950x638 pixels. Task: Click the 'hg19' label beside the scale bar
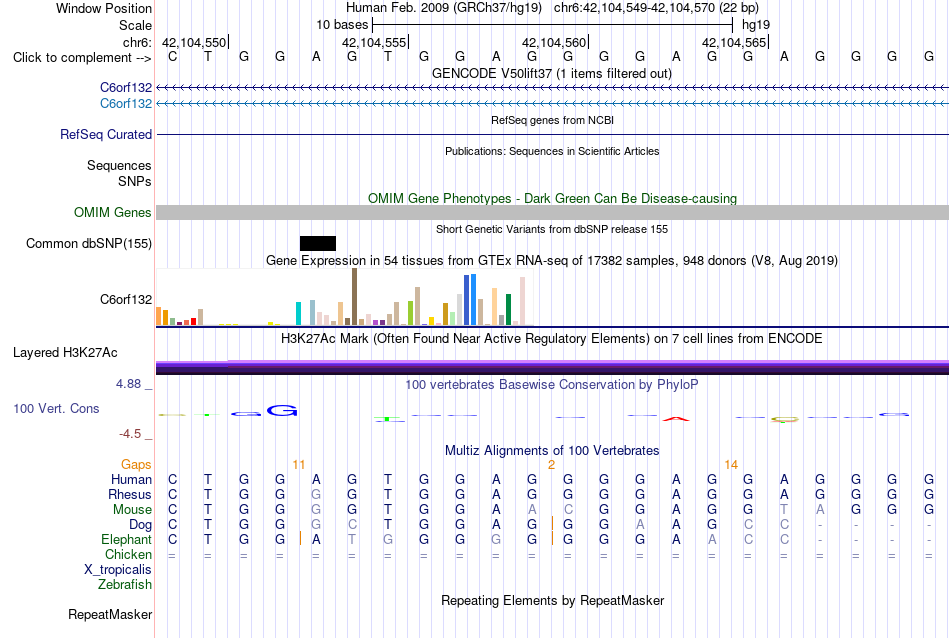(x=756, y=25)
